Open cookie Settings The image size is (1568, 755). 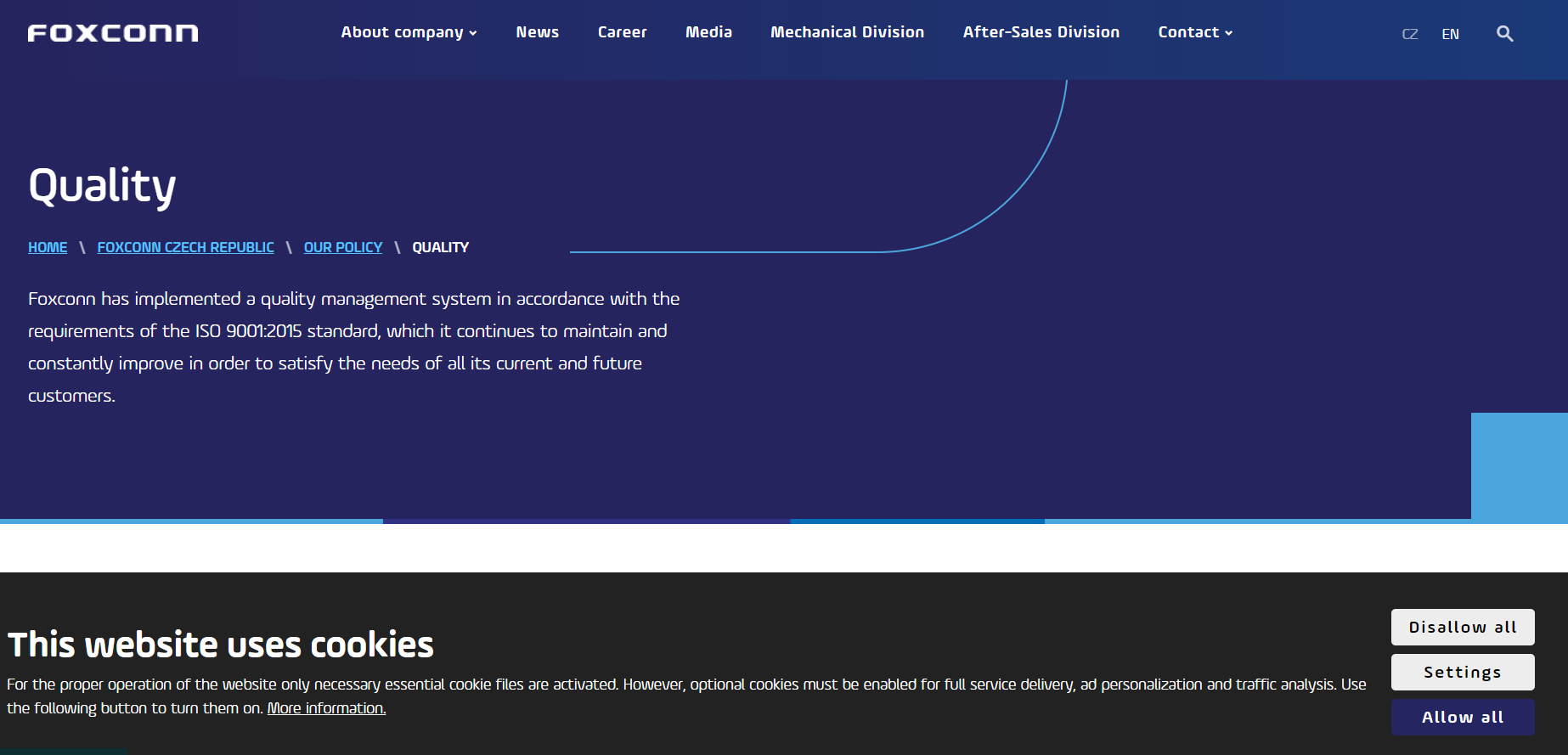pos(1462,673)
